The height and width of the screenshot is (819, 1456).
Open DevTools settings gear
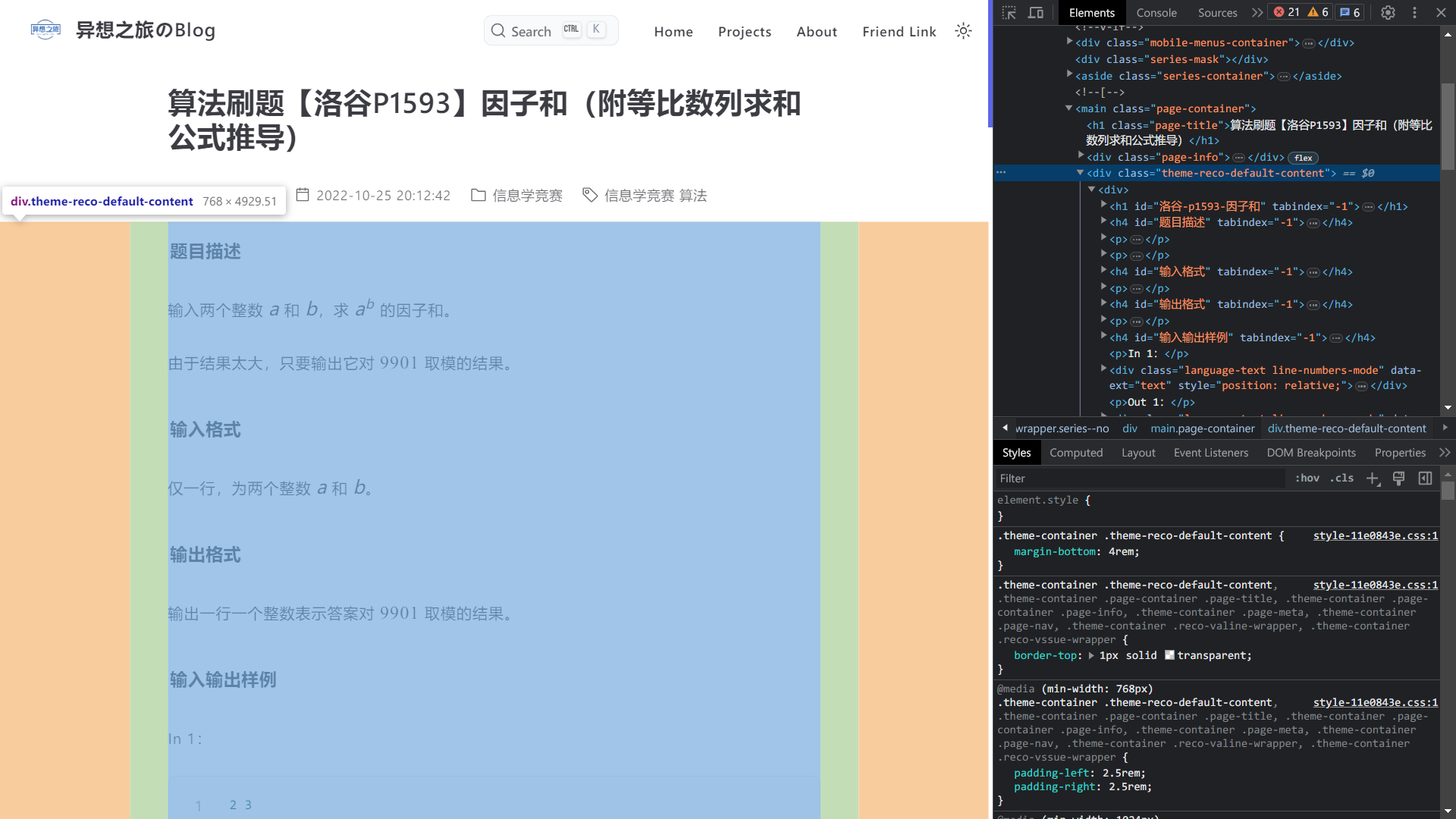point(1388,13)
